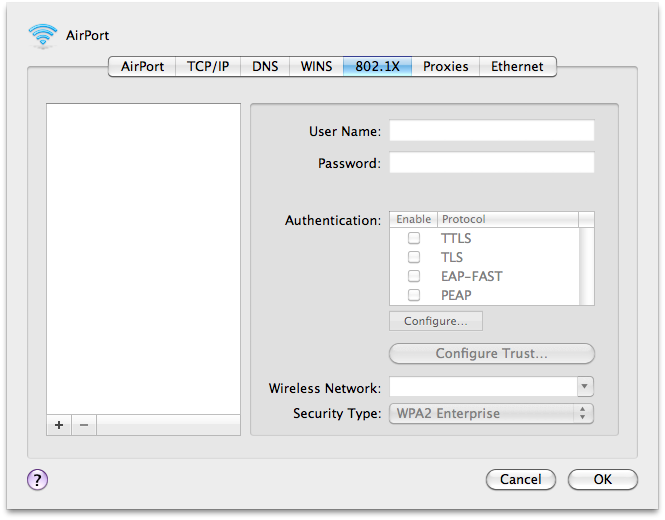Switch to the WINS tab
The height and width of the screenshot is (520, 665).
[316, 67]
